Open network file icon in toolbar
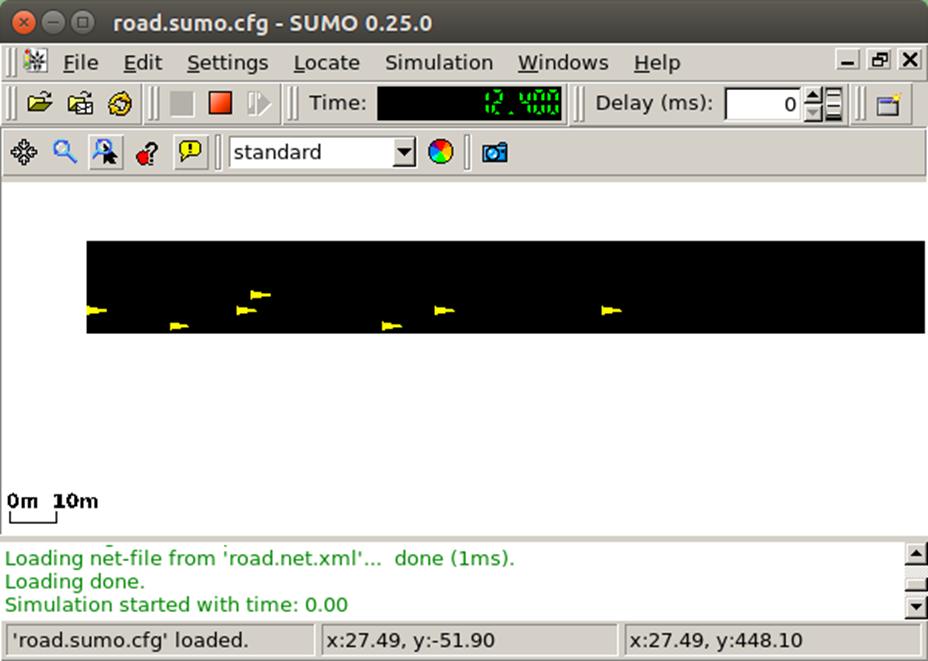928x661 pixels. pos(80,104)
